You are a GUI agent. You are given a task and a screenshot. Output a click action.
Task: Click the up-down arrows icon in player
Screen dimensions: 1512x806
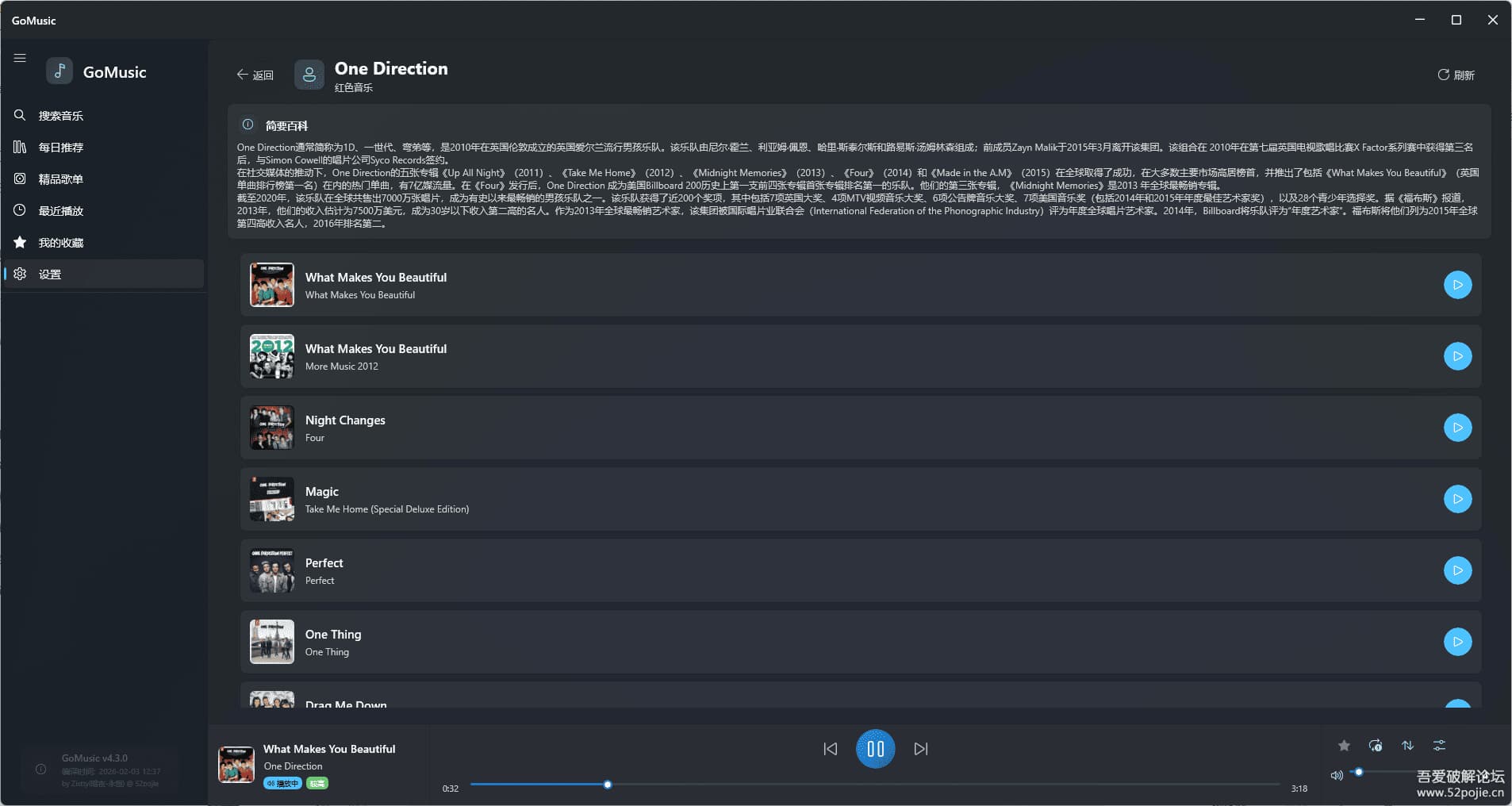click(1407, 746)
